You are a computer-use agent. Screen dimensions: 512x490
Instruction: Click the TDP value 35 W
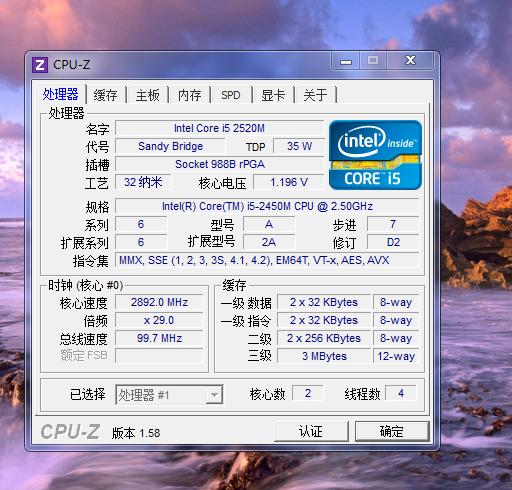299,146
